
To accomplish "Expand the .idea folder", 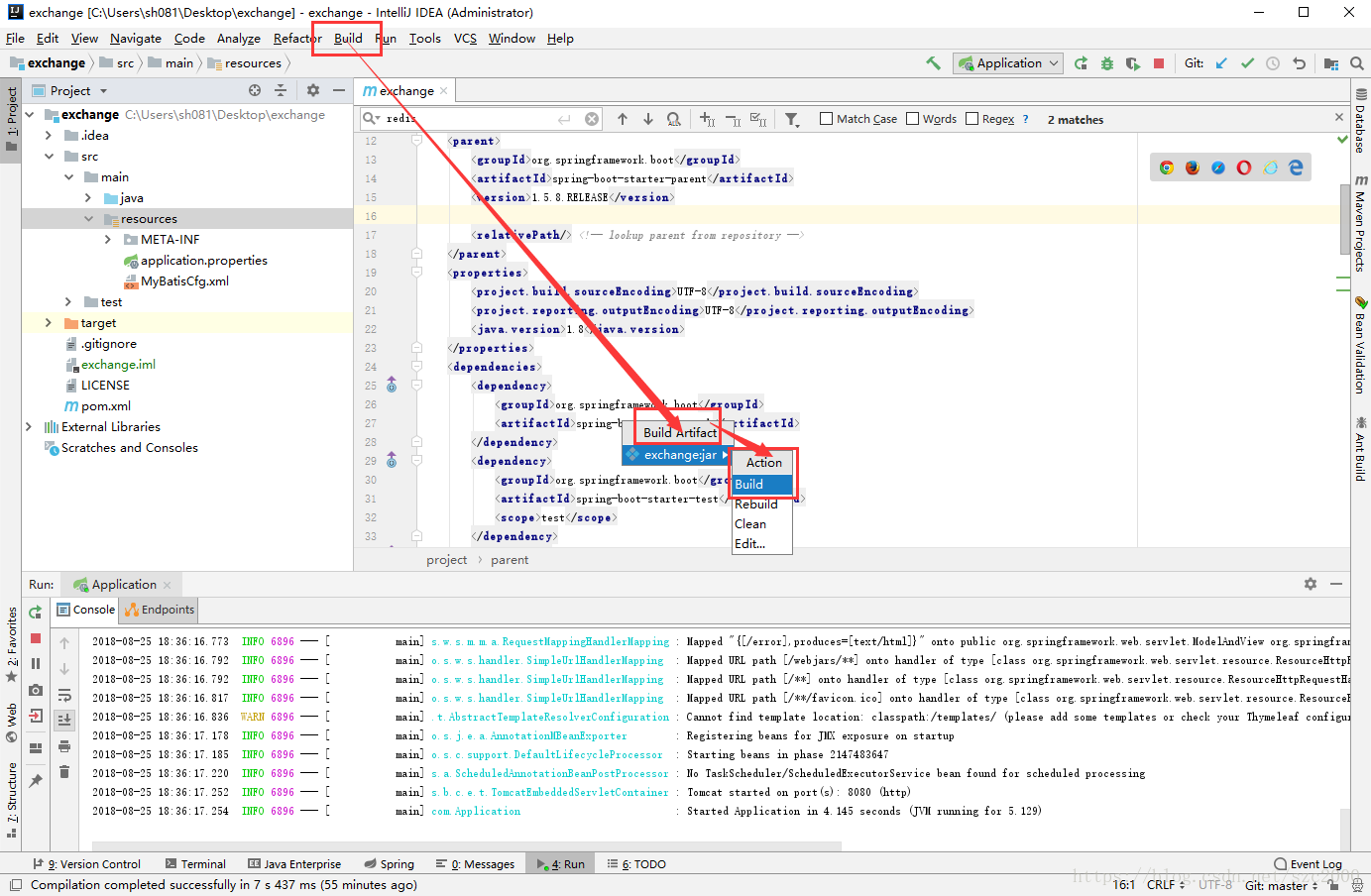I will tap(49, 136).
